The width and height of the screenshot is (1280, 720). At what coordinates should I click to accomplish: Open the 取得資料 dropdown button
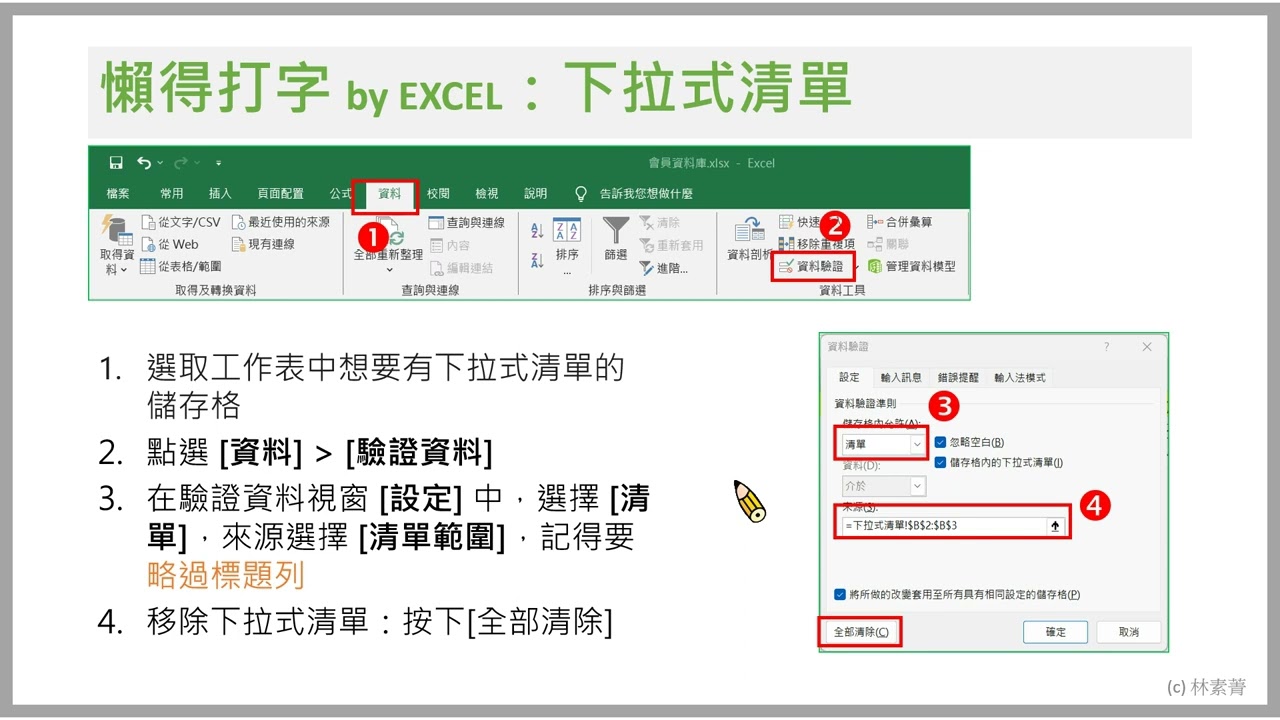[117, 245]
